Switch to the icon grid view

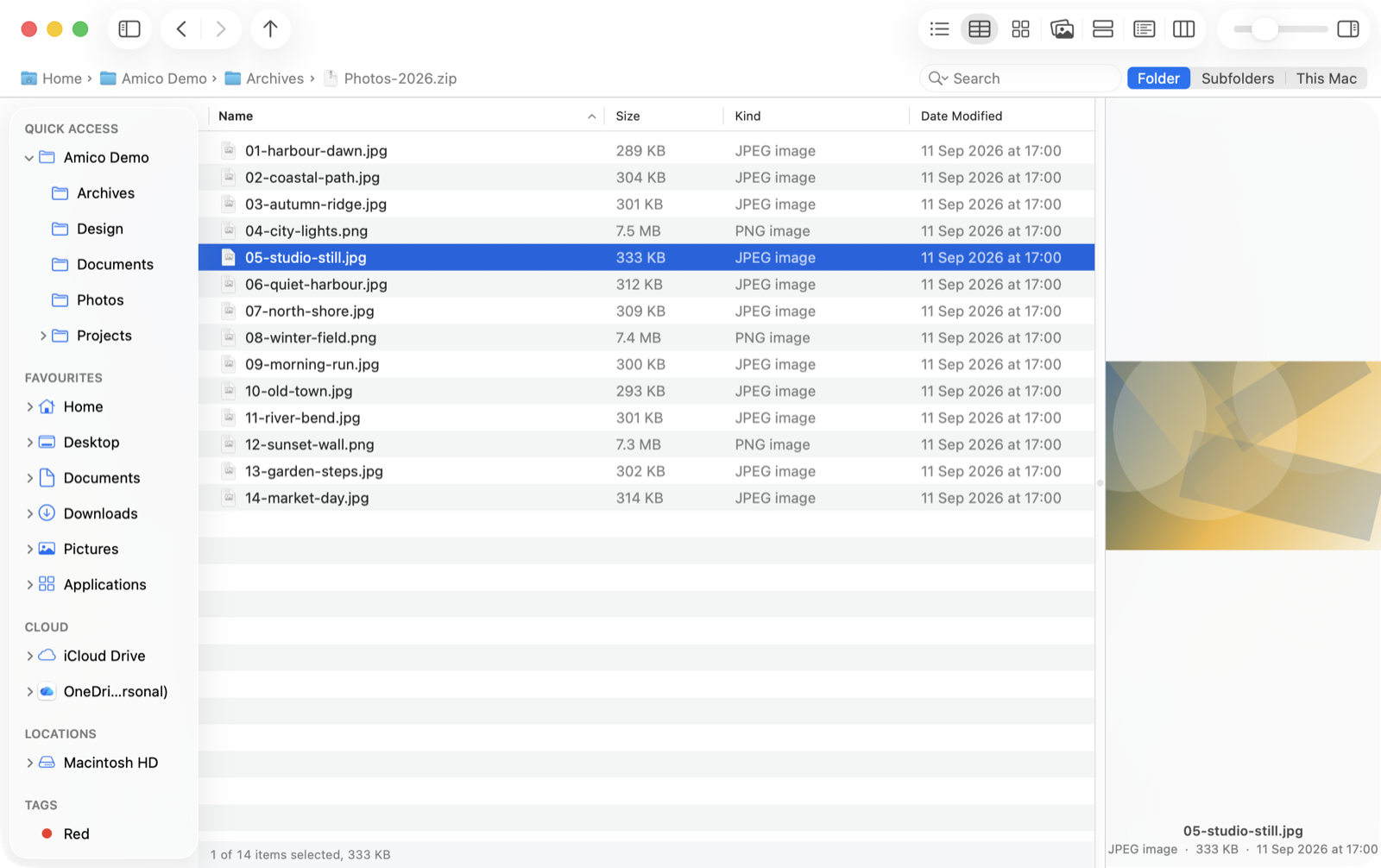click(x=1020, y=29)
